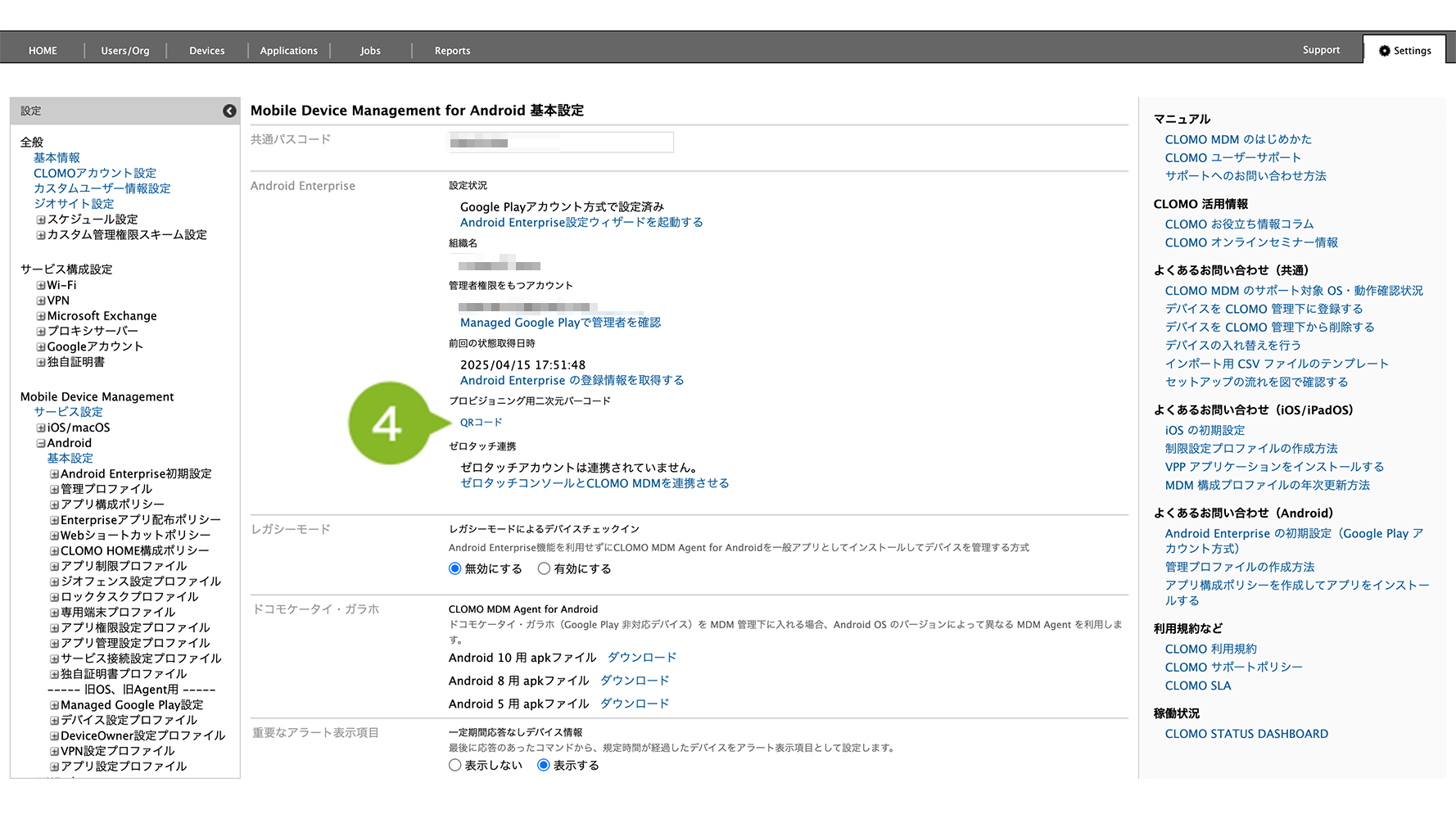This screenshot has width=1456, height=819.
Task: Open ジオサイト設定 link
Action: click(74, 204)
